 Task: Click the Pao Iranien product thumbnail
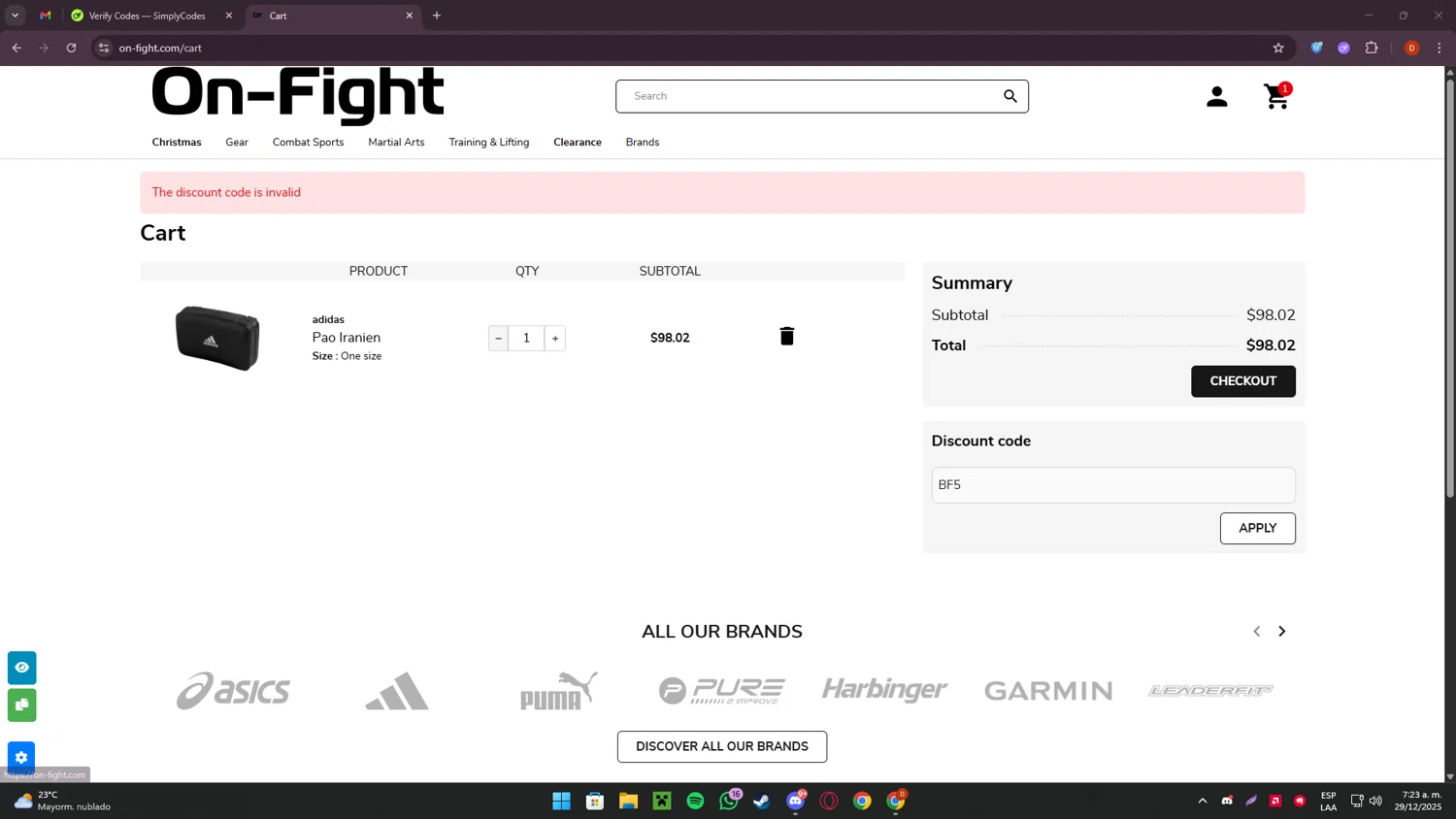coord(217,338)
